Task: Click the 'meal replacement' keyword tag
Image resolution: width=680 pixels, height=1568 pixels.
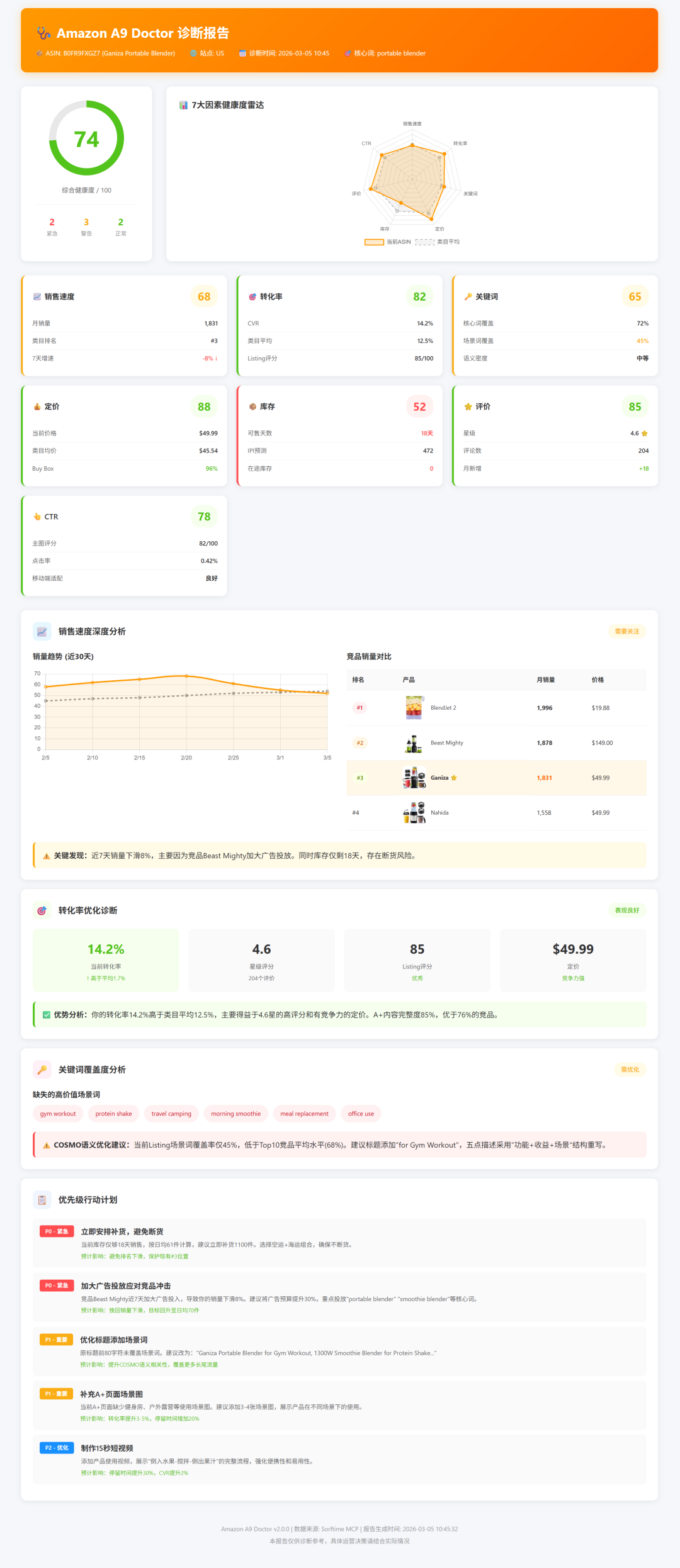Action: [304, 1114]
